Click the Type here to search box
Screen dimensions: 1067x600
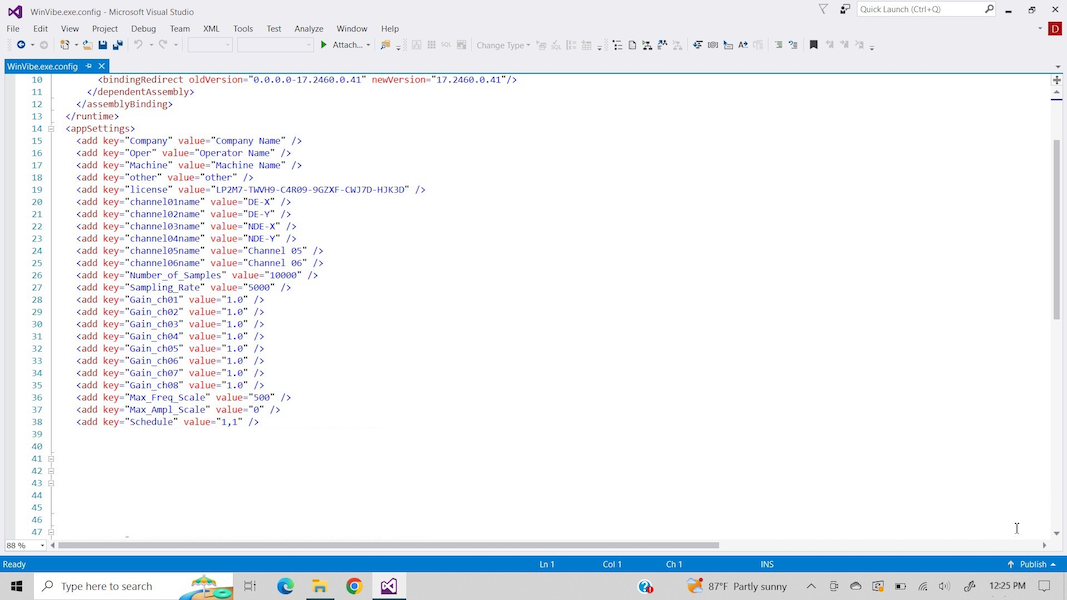tap(133, 586)
